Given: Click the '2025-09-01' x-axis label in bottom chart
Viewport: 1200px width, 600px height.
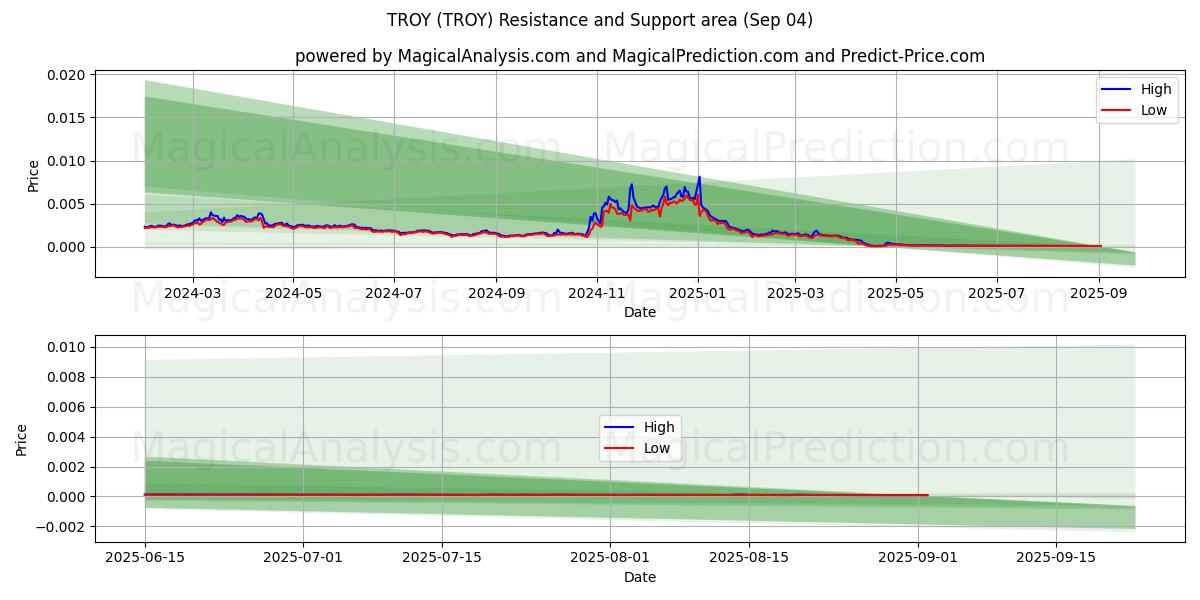Looking at the screenshot, I should 916,559.
